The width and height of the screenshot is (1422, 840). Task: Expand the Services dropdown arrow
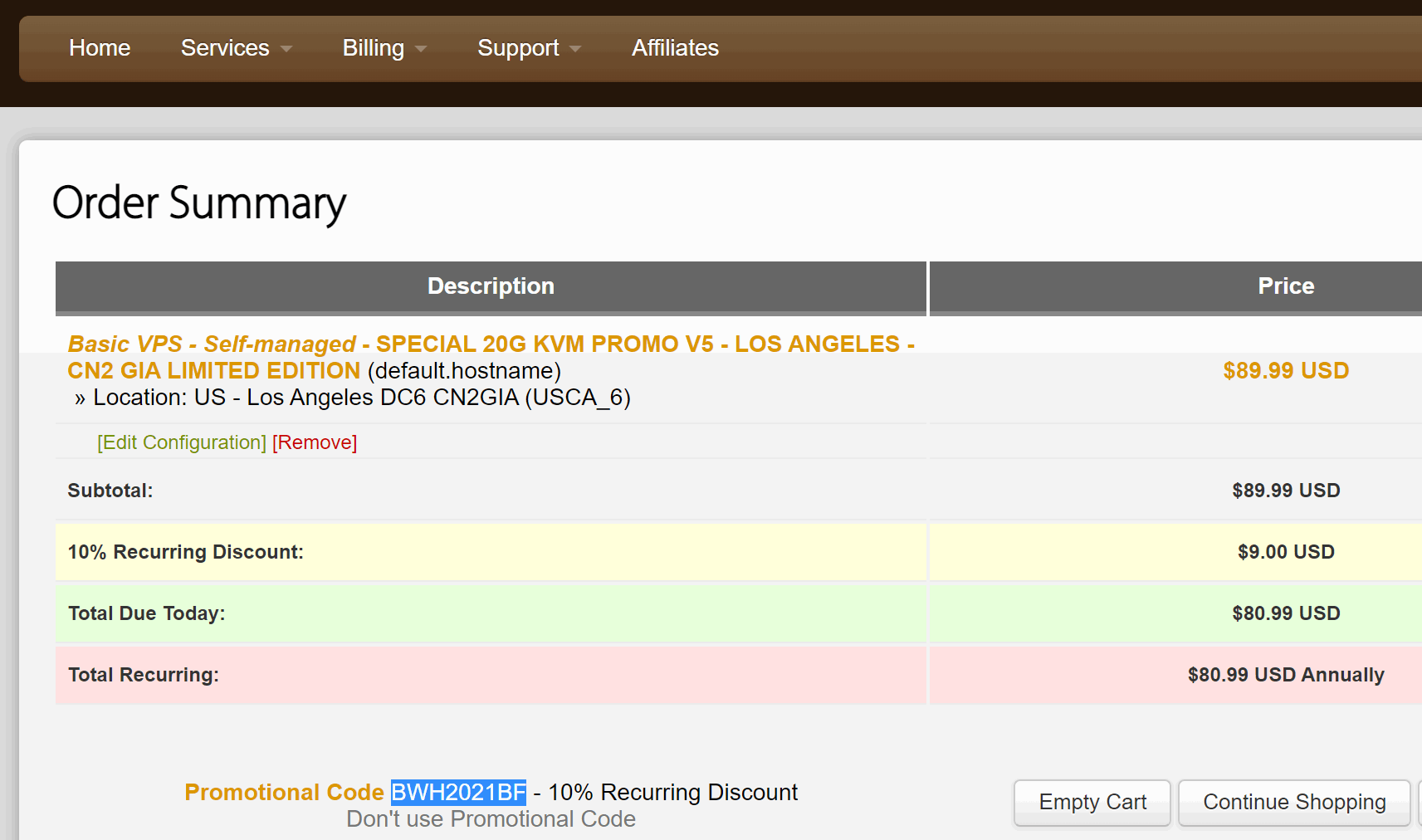click(x=286, y=49)
